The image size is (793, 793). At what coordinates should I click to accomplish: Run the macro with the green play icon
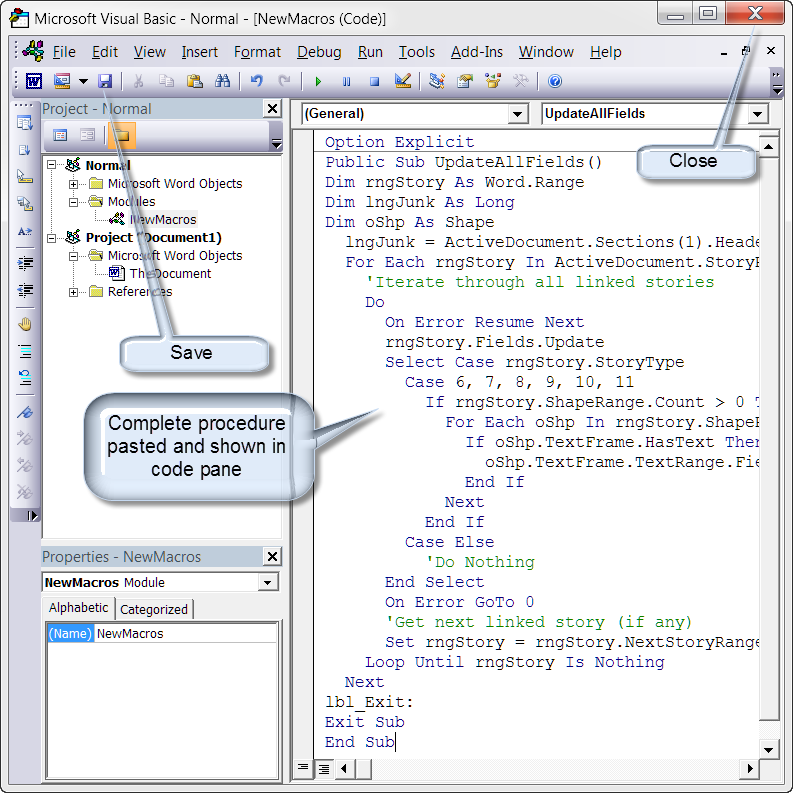[318, 81]
